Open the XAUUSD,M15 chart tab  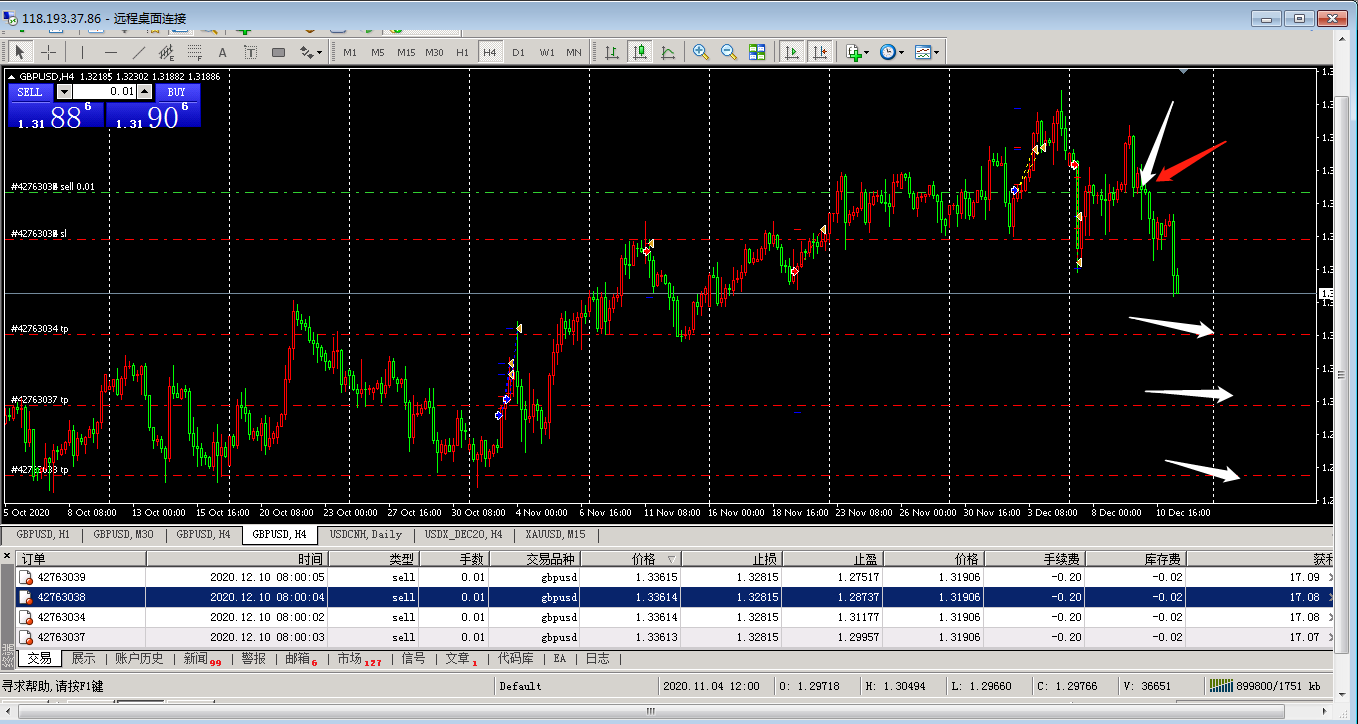pos(555,534)
